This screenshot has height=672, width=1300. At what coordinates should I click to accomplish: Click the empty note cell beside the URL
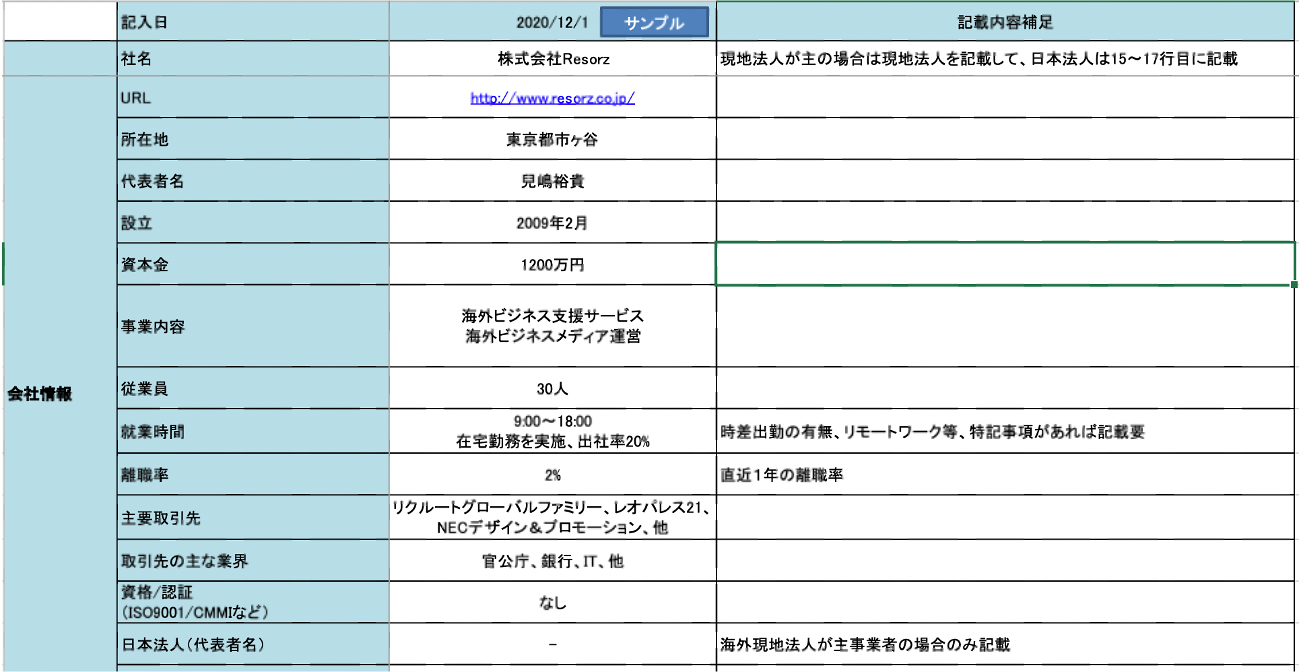(1007, 98)
